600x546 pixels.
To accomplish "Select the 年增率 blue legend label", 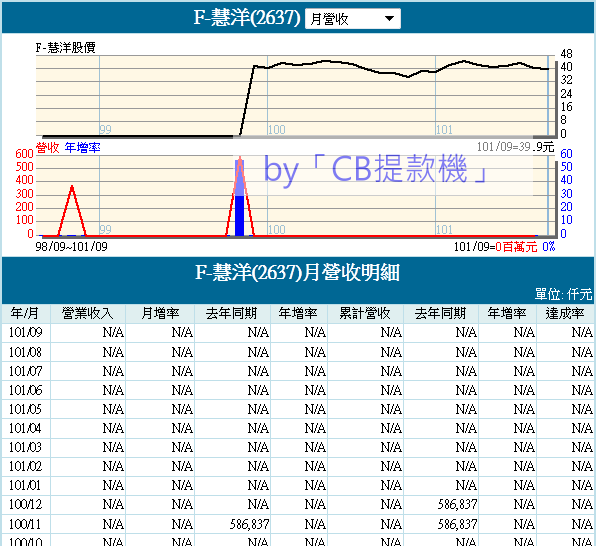I will coord(83,147).
